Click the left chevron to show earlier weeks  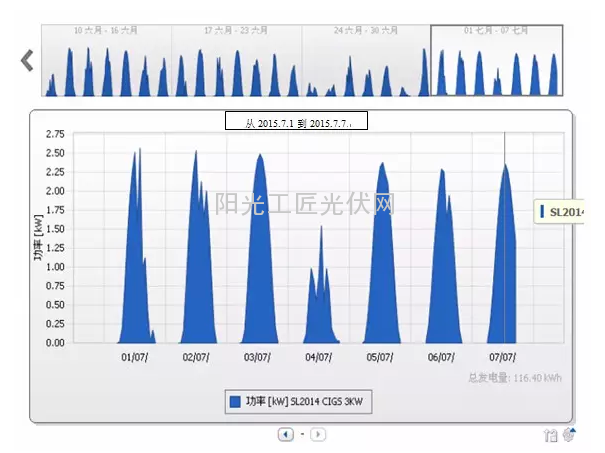tap(27, 60)
